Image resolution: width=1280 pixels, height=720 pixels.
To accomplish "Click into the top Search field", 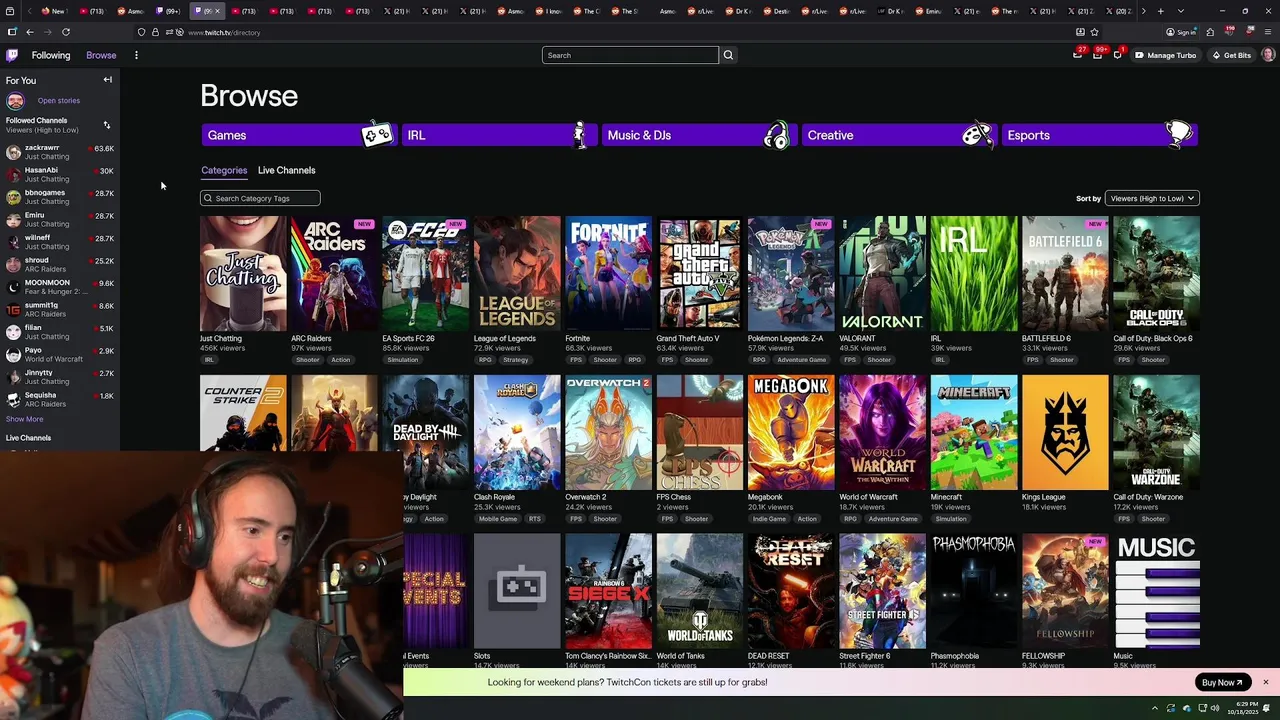I will point(630,55).
